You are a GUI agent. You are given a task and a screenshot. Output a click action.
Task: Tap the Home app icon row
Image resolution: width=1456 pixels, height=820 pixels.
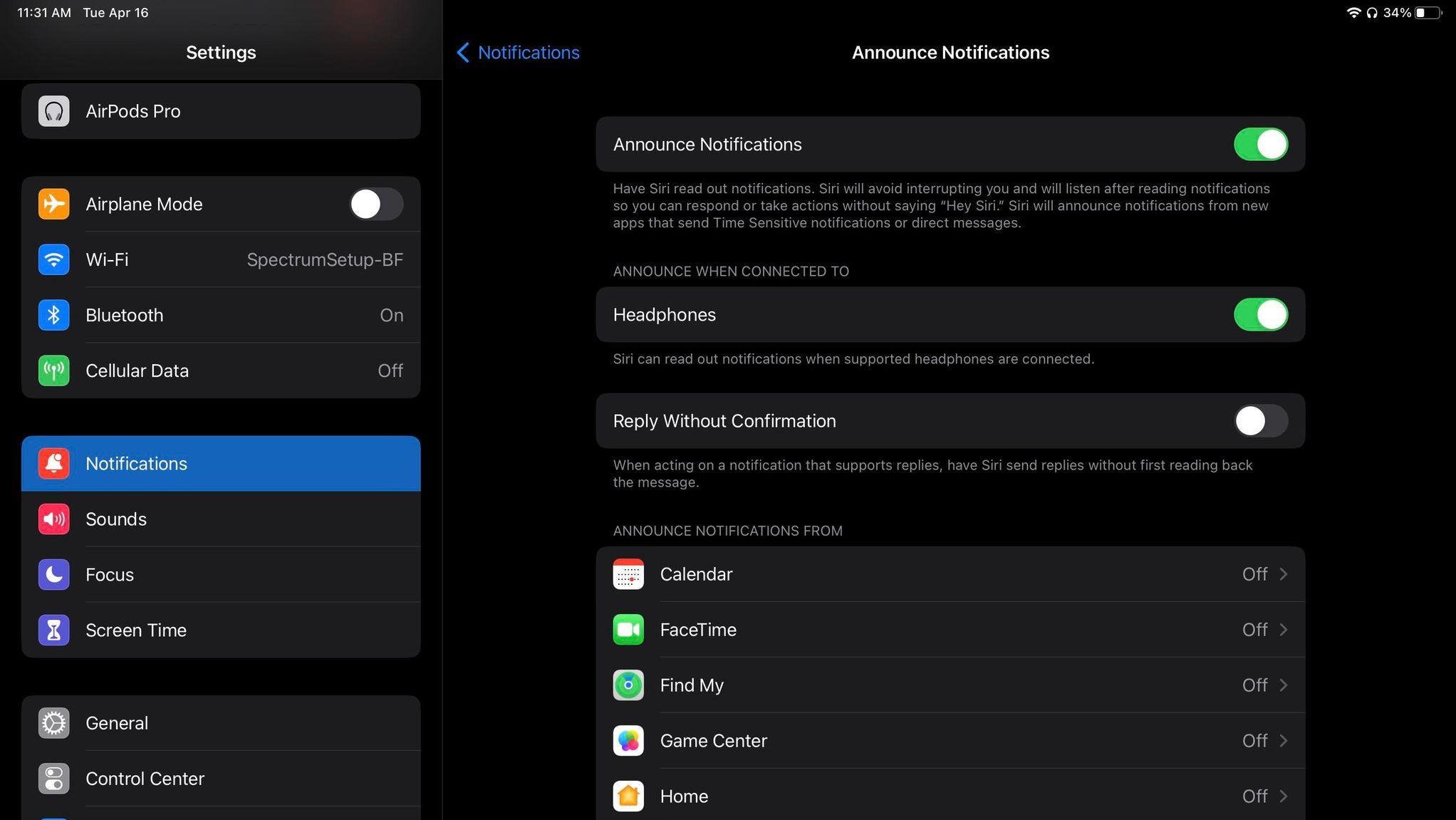(628, 796)
